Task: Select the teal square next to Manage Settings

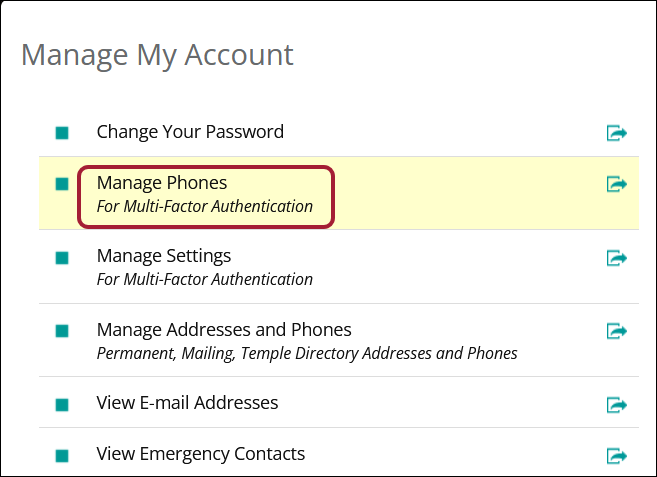Action: tap(62, 258)
